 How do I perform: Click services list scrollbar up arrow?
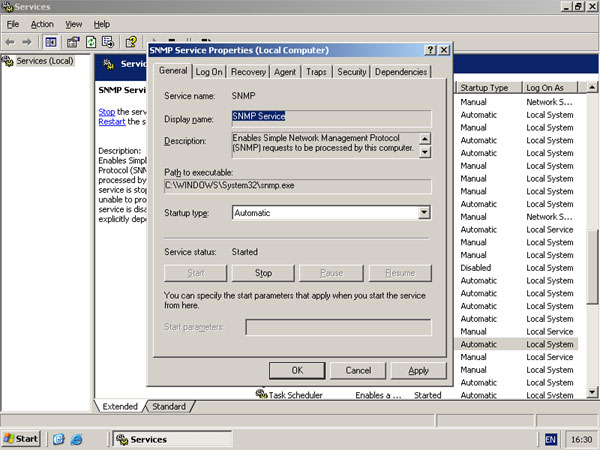click(x=592, y=87)
